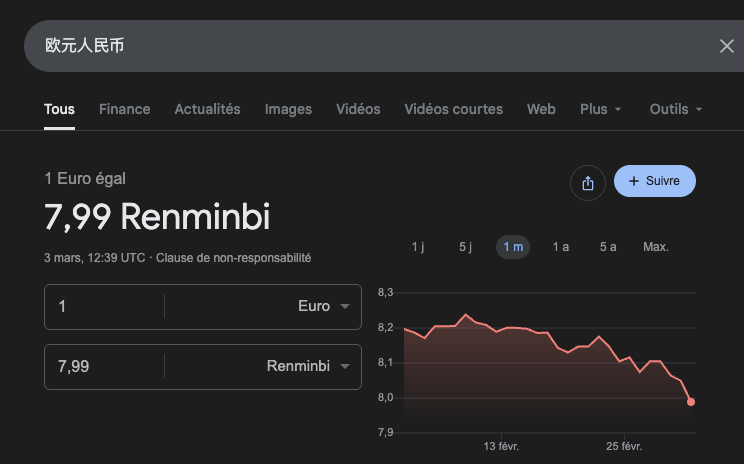744x464 pixels.
Task: Switch to the Finance tab
Action: (x=125, y=109)
